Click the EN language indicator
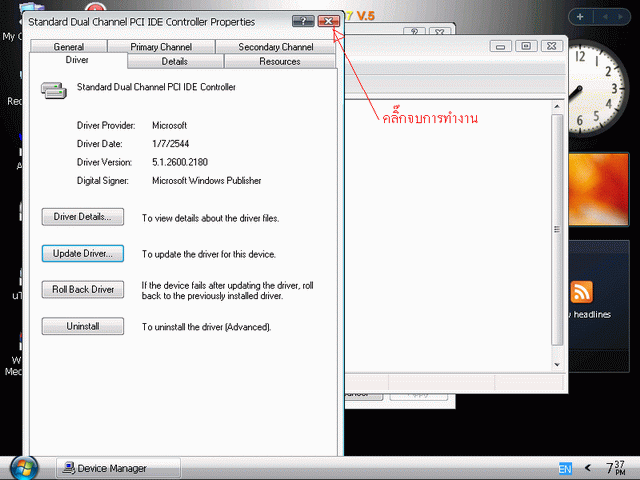Viewport: 640px width, 480px height. (565, 469)
